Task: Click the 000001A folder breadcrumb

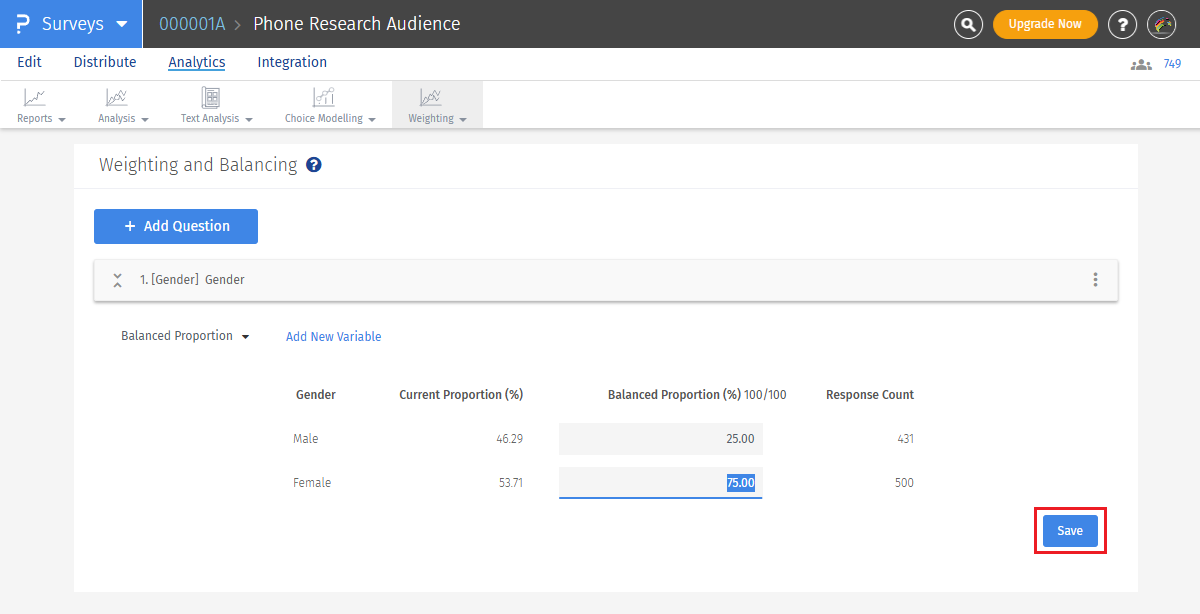Action: pos(192,24)
